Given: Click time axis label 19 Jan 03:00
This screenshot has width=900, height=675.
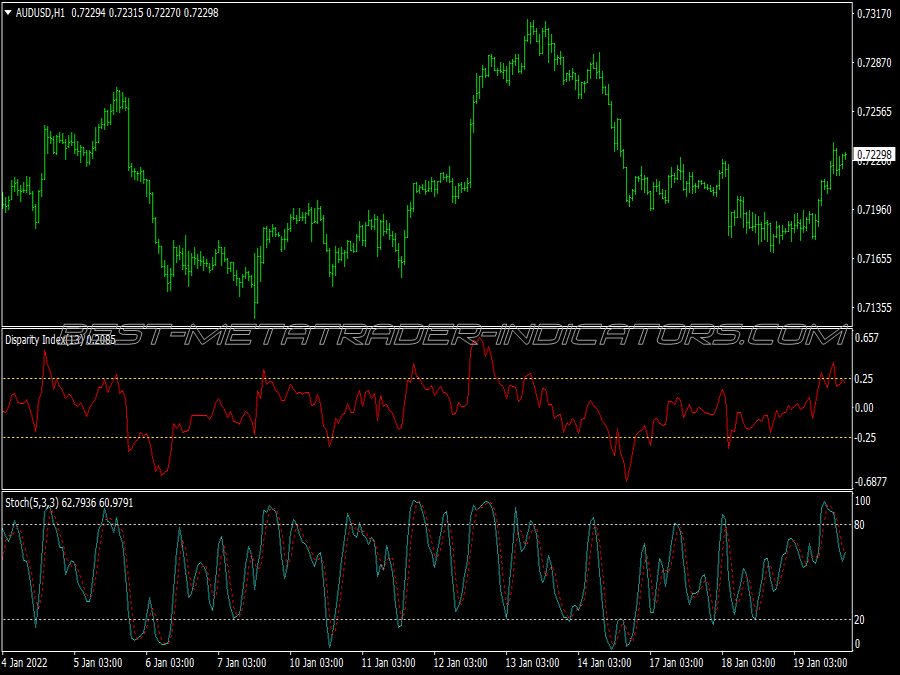Looking at the screenshot, I should (x=820, y=662).
